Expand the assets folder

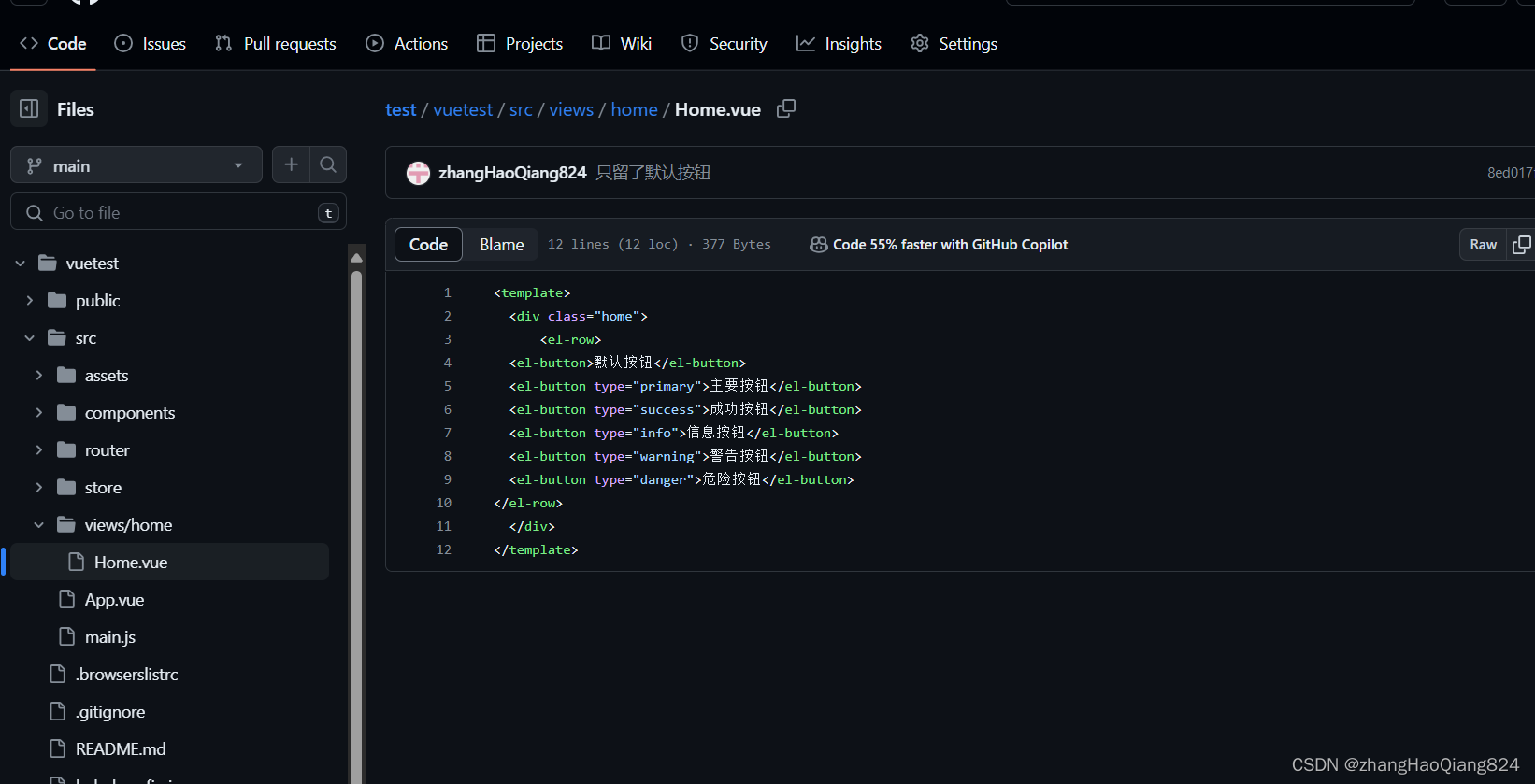coord(39,376)
